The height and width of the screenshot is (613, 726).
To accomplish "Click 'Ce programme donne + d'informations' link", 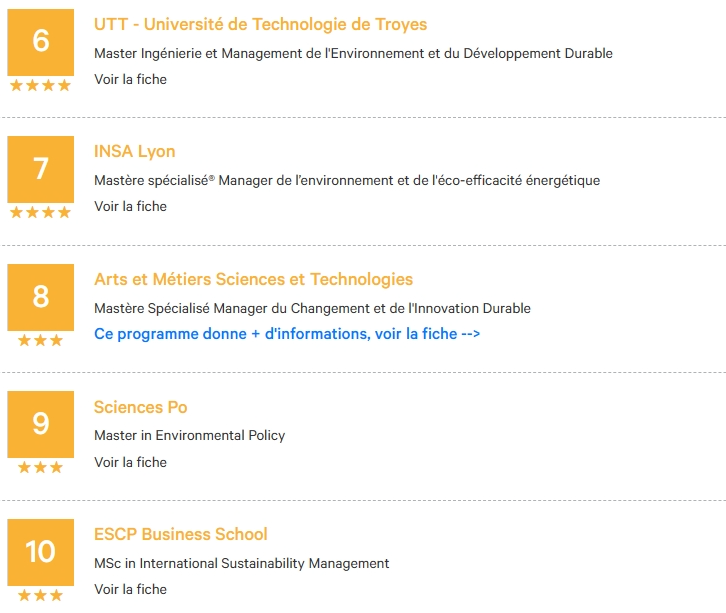I will 287,334.
